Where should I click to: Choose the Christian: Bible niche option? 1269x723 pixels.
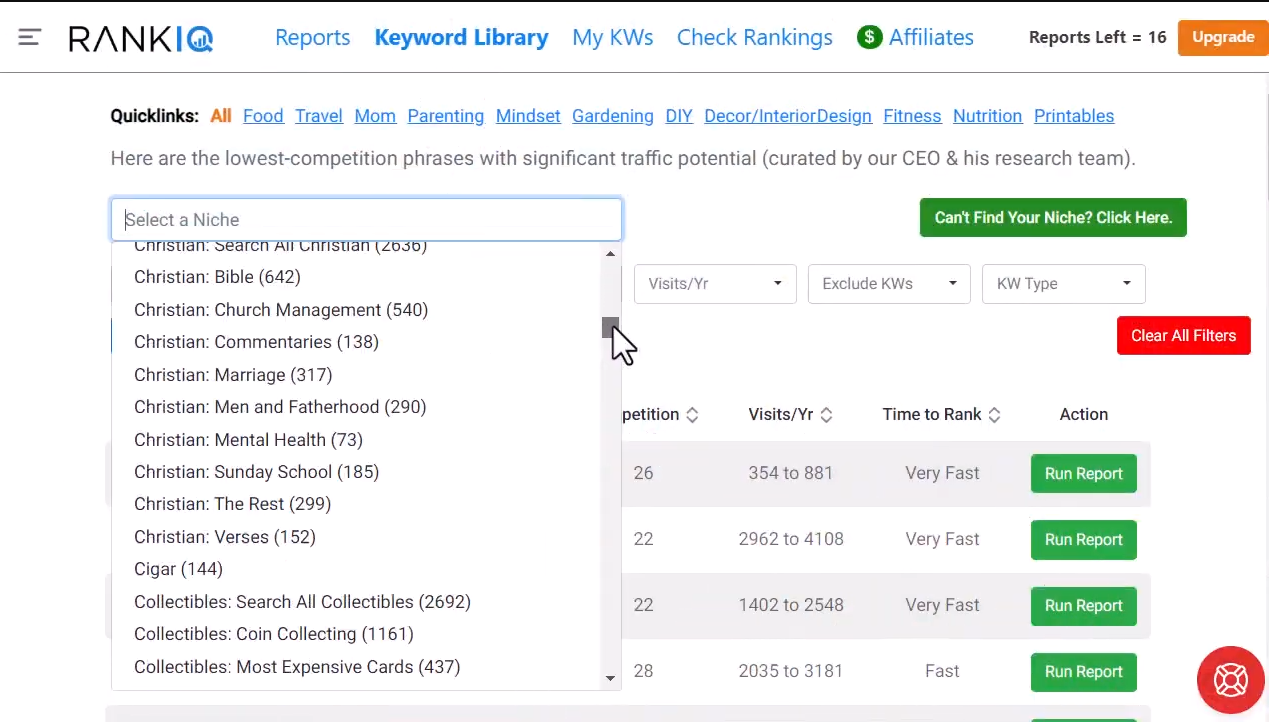click(x=217, y=277)
